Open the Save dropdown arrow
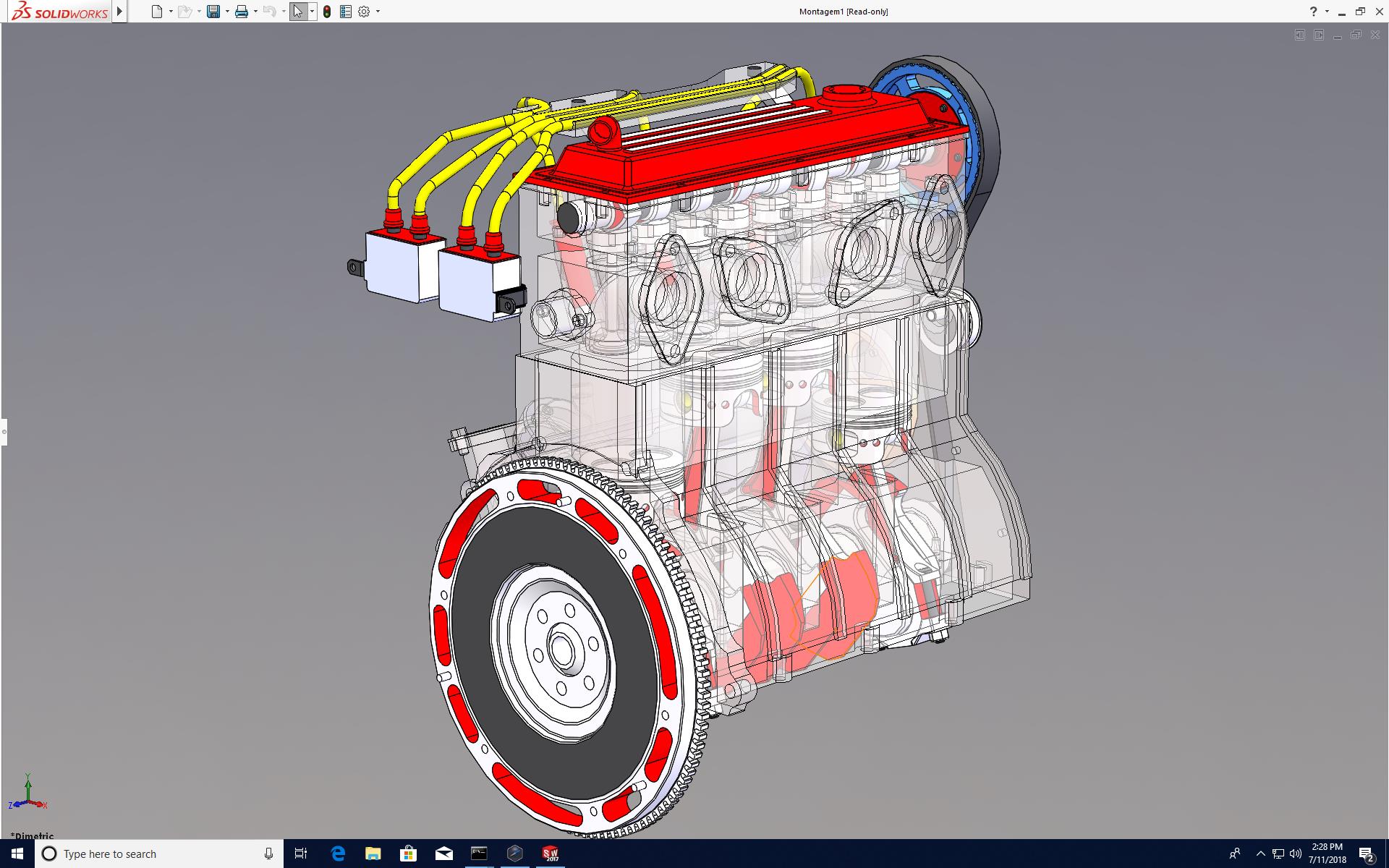This screenshot has height=868, width=1389. [227, 12]
